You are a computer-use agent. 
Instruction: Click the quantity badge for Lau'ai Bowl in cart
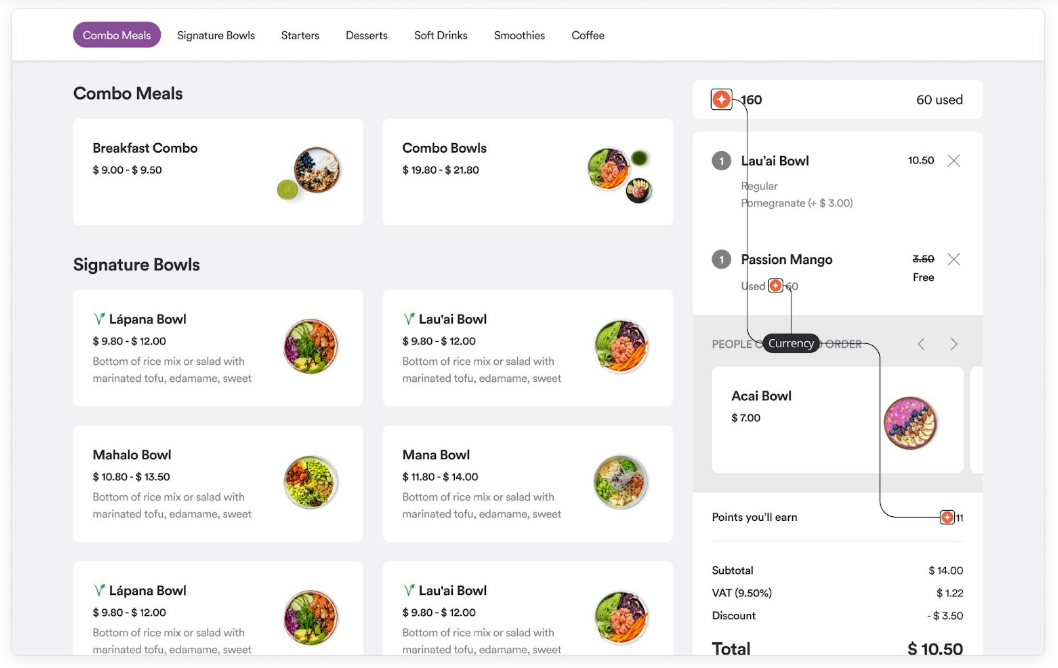coord(721,161)
